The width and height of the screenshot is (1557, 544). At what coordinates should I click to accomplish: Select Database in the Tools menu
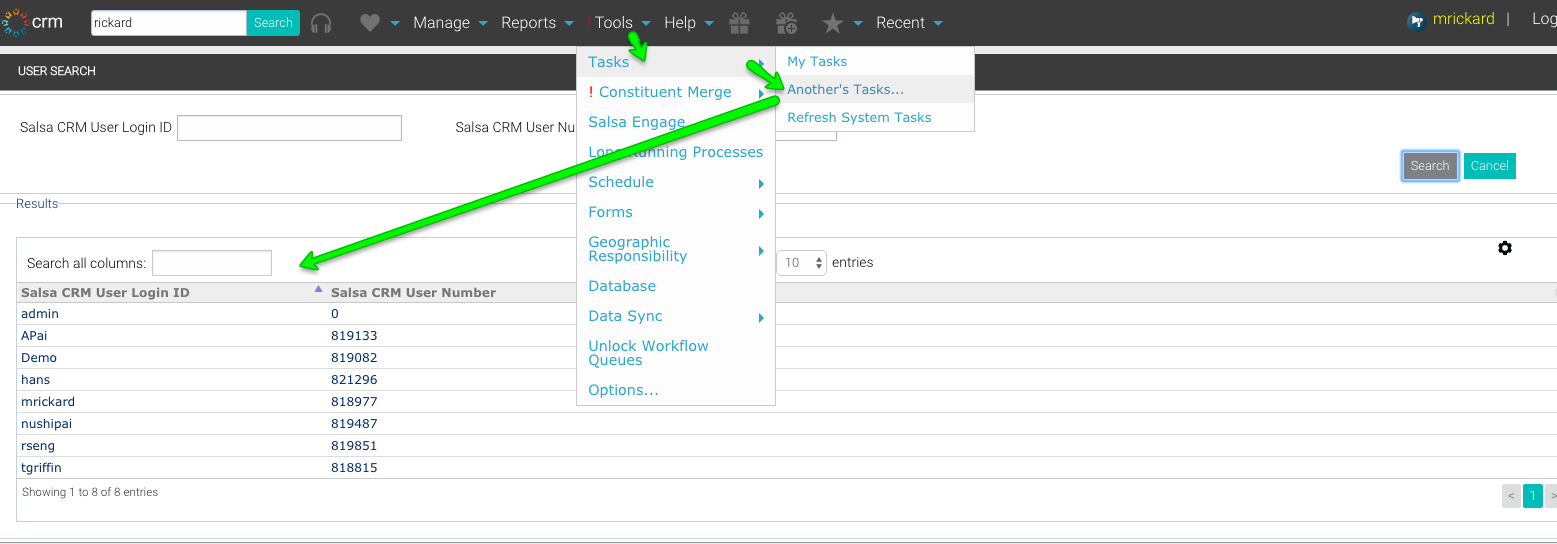(x=622, y=286)
